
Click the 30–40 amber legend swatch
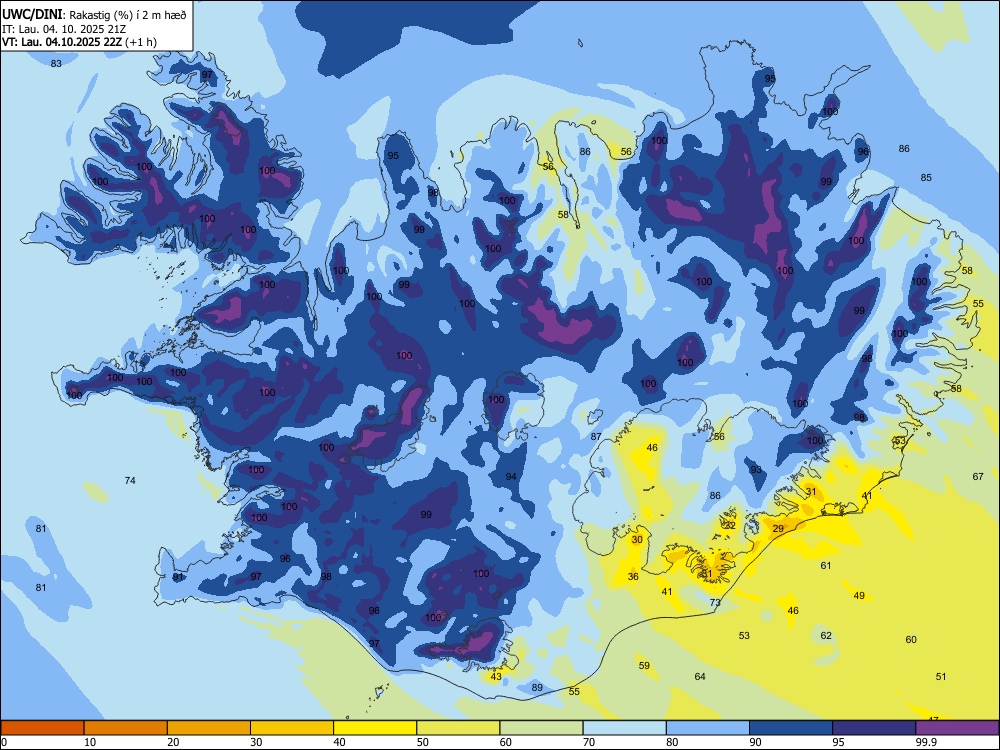[x=292, y=728]
